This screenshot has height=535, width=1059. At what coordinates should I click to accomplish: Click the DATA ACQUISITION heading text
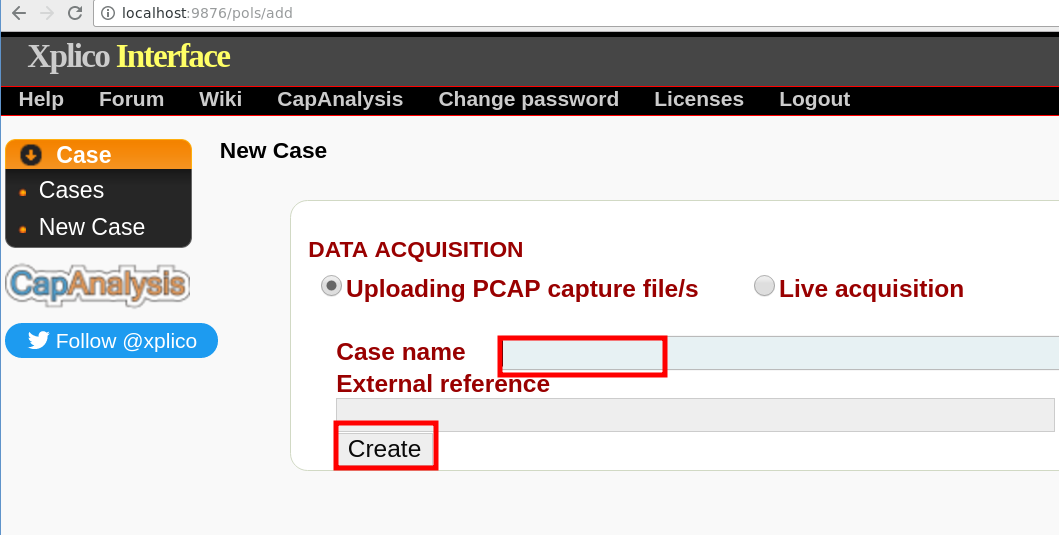click(x=416, y=250)
